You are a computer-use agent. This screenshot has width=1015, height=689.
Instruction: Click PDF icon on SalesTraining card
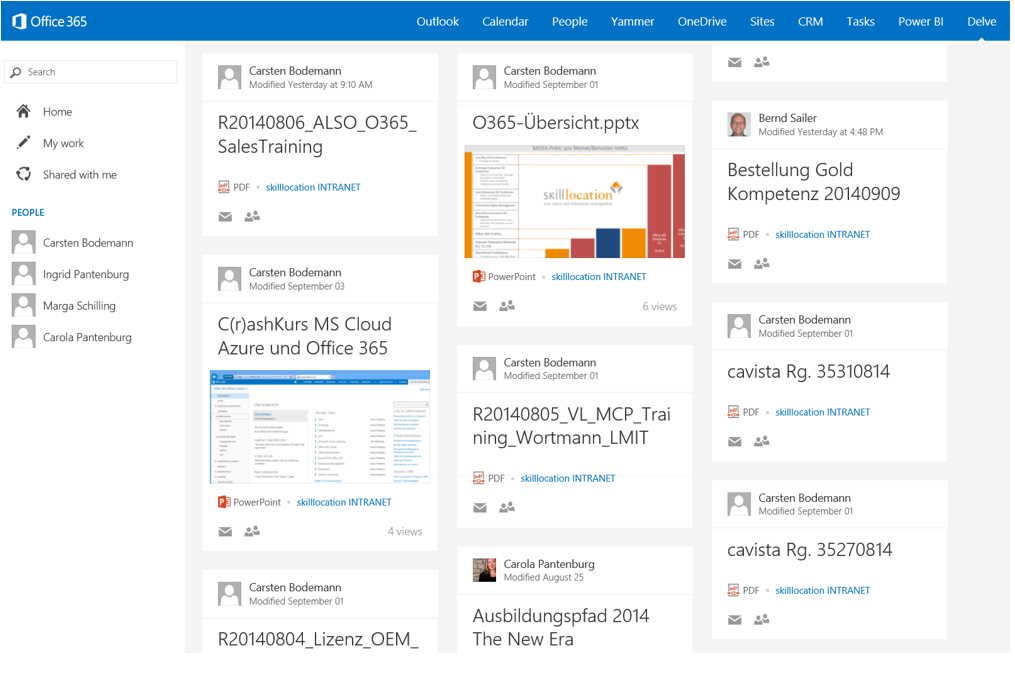click(223, 187)
